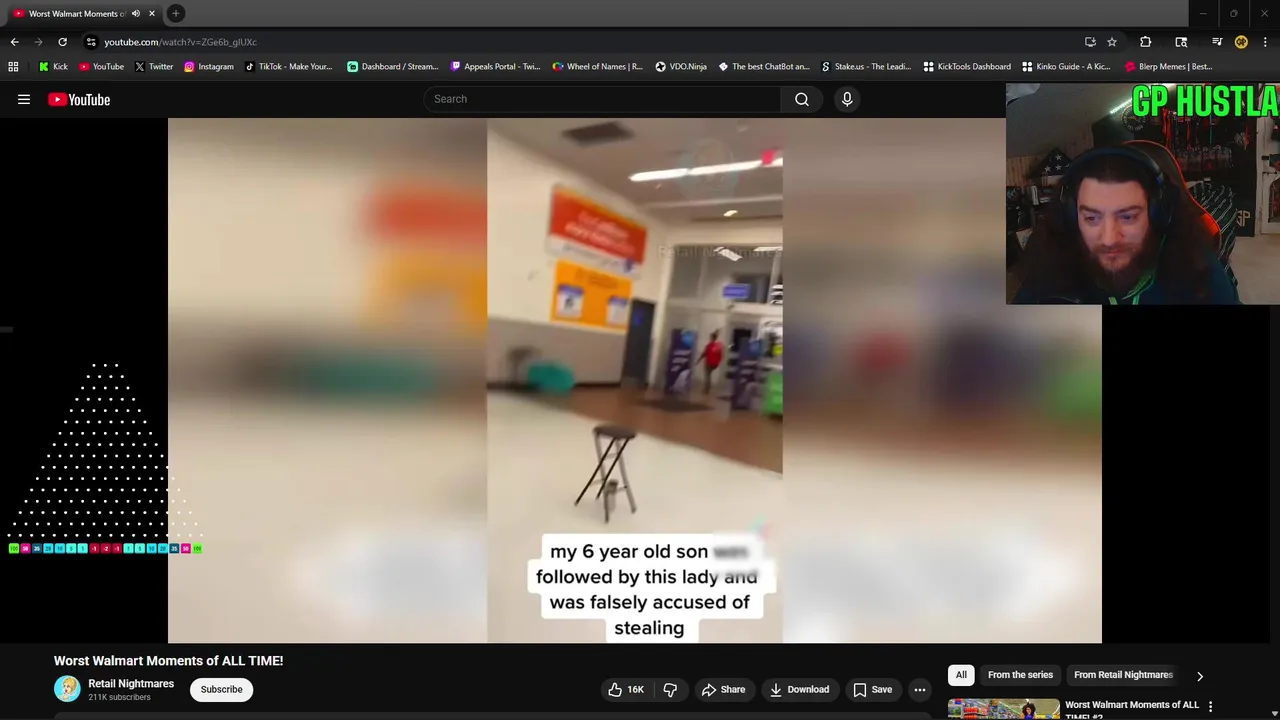The image size is (1280, 720).
Task: Open the Chrome three-dot menu
Action: coord(1266,42)
